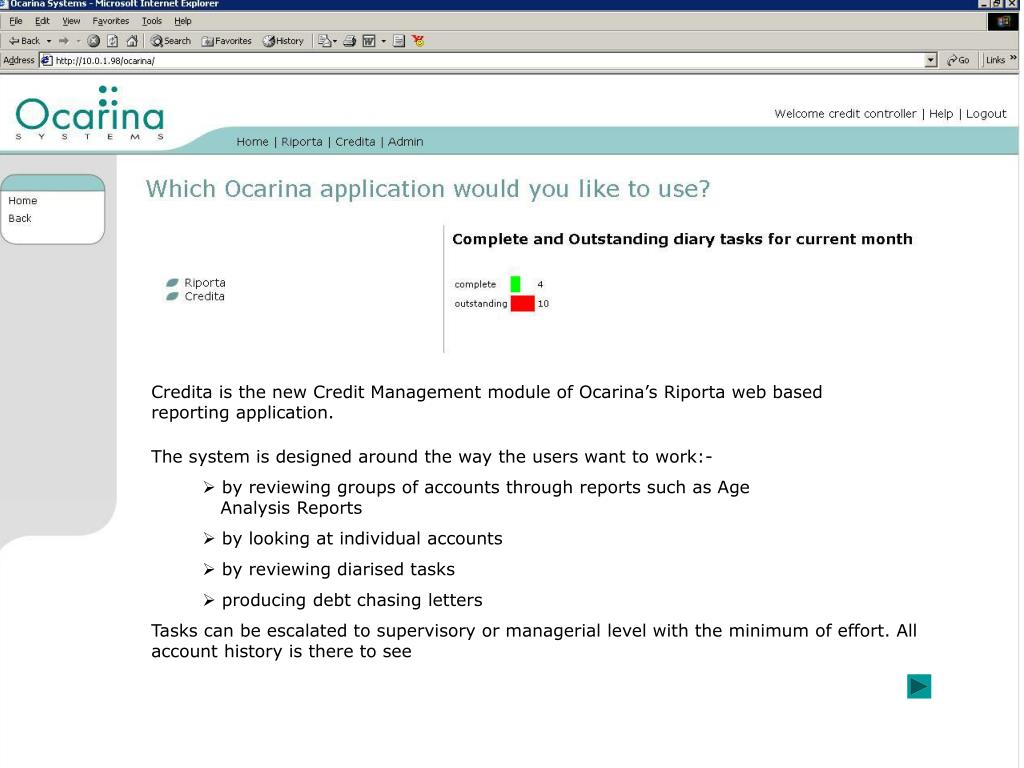The height and width of the screenshot is (768, 1024).
Task: Click the Ocarina Systems logo
Action: (90, 113)
